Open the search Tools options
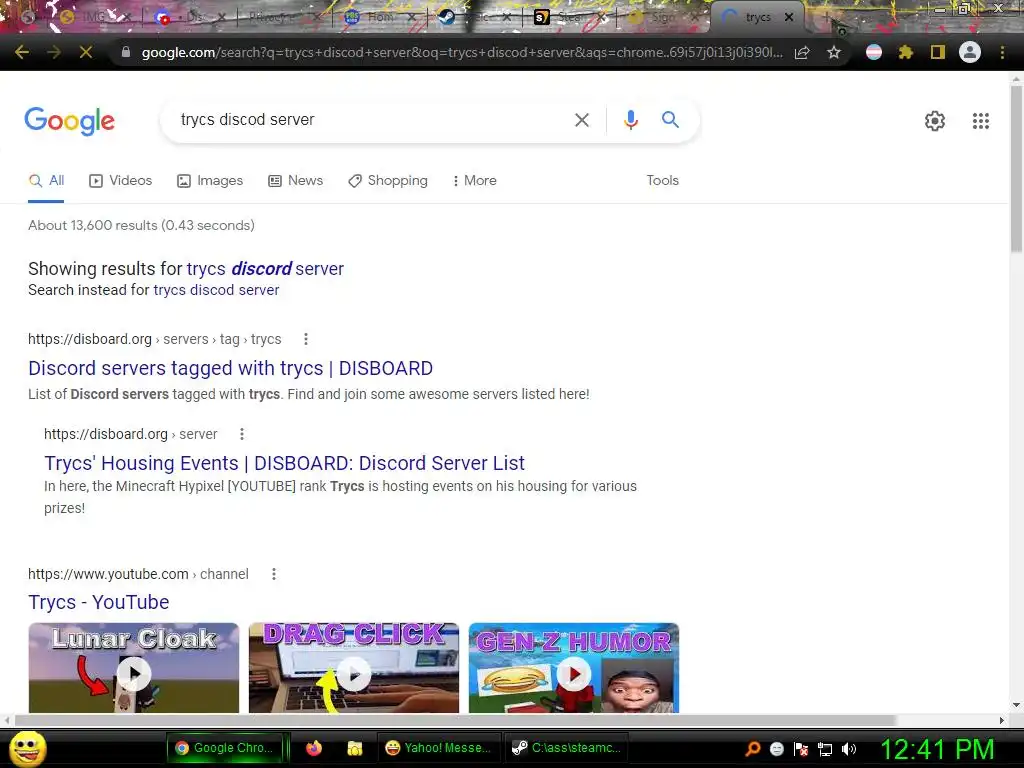This screenshot has height=768, width=1024. point(662,180)
